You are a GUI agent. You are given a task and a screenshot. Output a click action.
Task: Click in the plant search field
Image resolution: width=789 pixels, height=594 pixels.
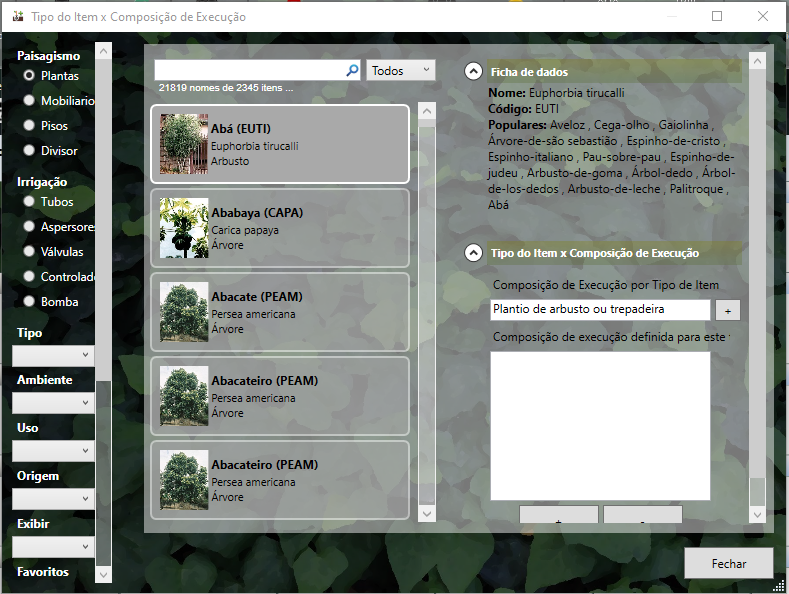click(x=250, y=71)
